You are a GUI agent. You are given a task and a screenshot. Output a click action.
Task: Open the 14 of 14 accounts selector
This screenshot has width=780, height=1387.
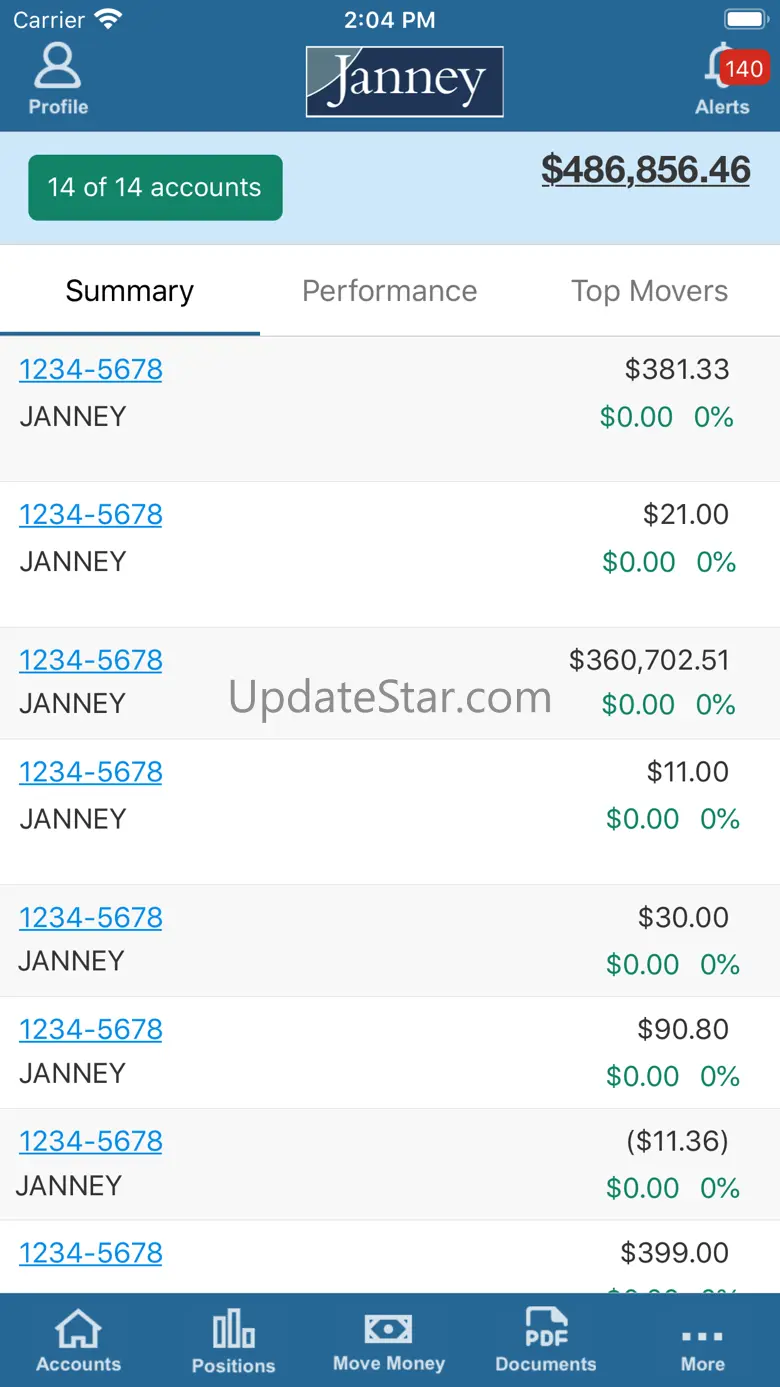pyautogui.click(x=155, y=187)
